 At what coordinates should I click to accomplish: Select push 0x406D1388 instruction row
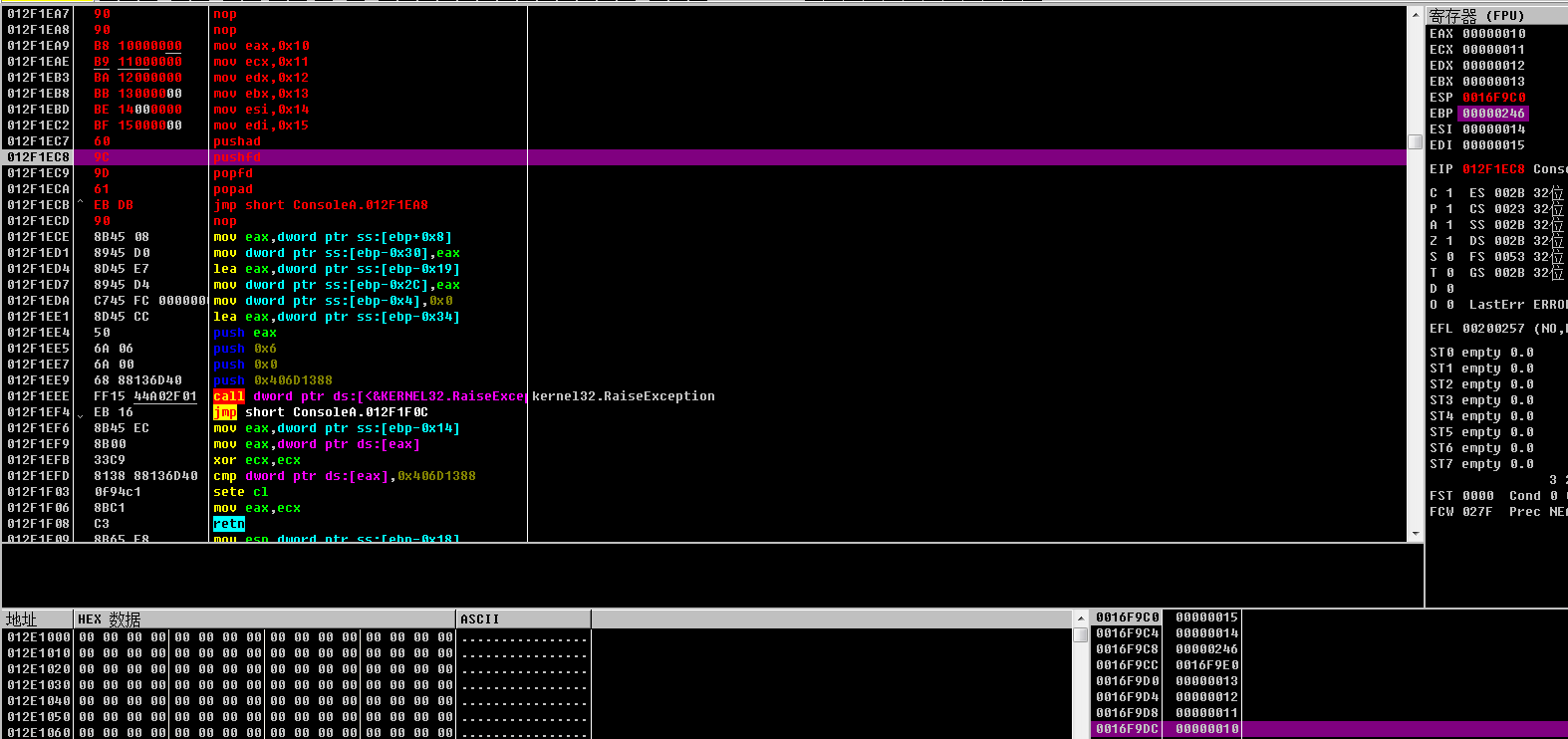pyautogui.click(x=273, y=380)
